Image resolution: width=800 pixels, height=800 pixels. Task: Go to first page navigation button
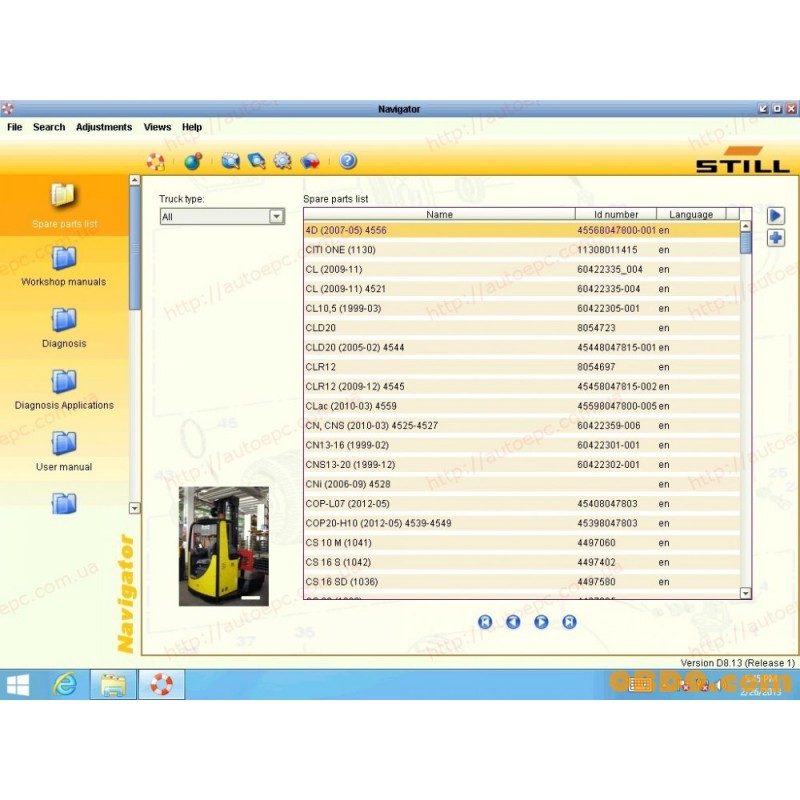[485, 622]
